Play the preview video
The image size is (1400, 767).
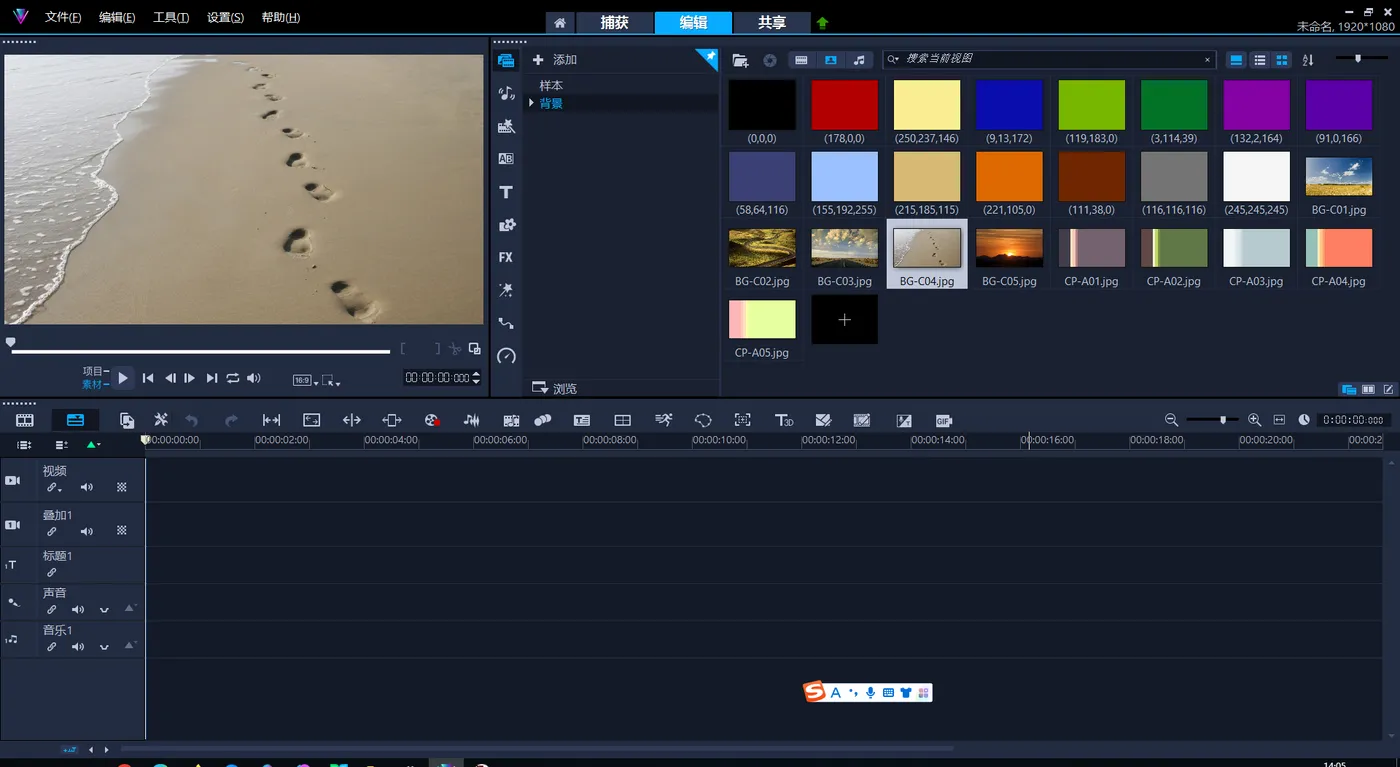coord(122,378)
